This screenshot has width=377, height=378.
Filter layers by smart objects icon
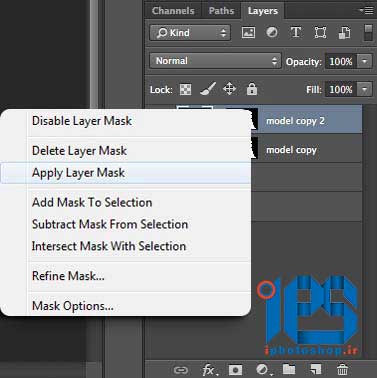(344, 33)
